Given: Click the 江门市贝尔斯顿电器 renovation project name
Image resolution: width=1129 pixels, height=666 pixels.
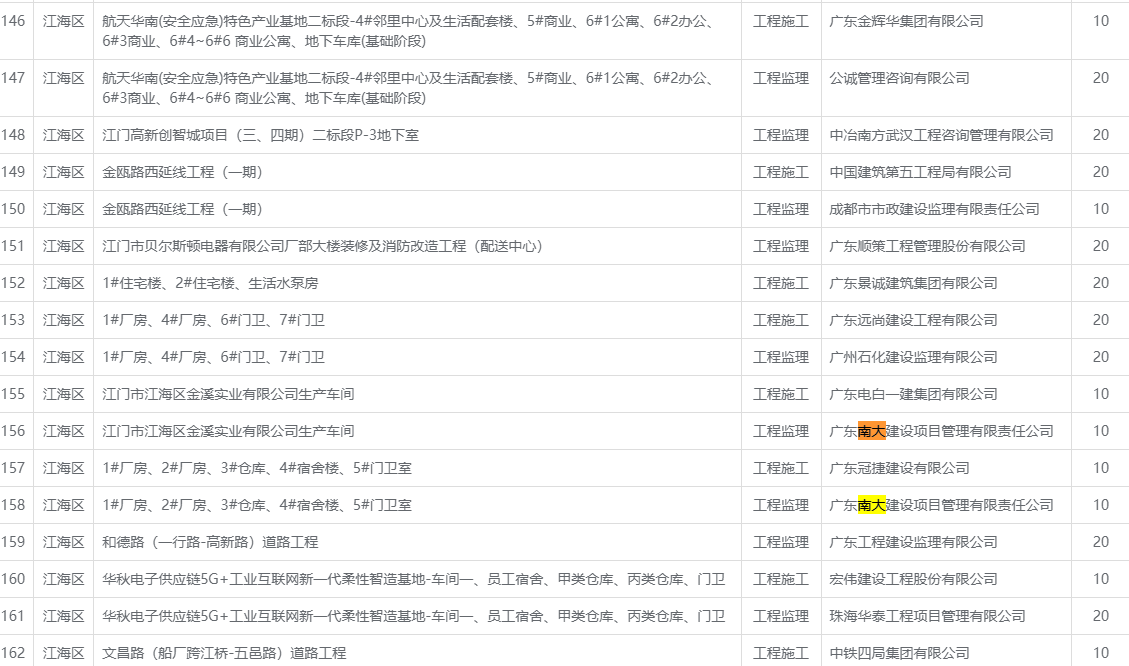Looking at the screenshot, I should coord(323,246).
